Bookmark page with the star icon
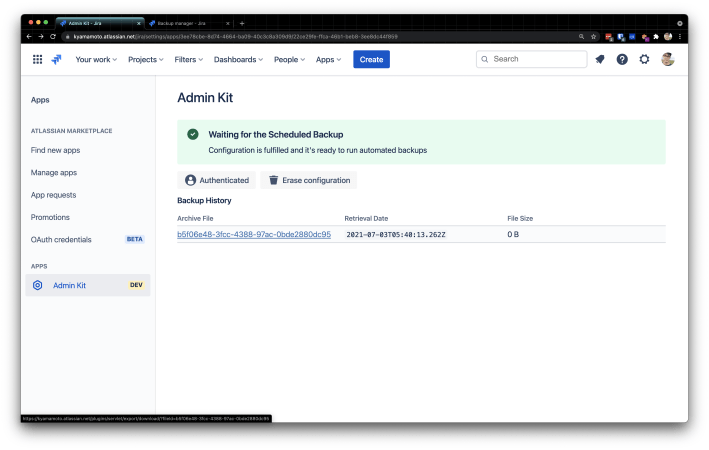The width and height of the screenshot is (709, 450). pyautogui.click(x=594, y=37)
